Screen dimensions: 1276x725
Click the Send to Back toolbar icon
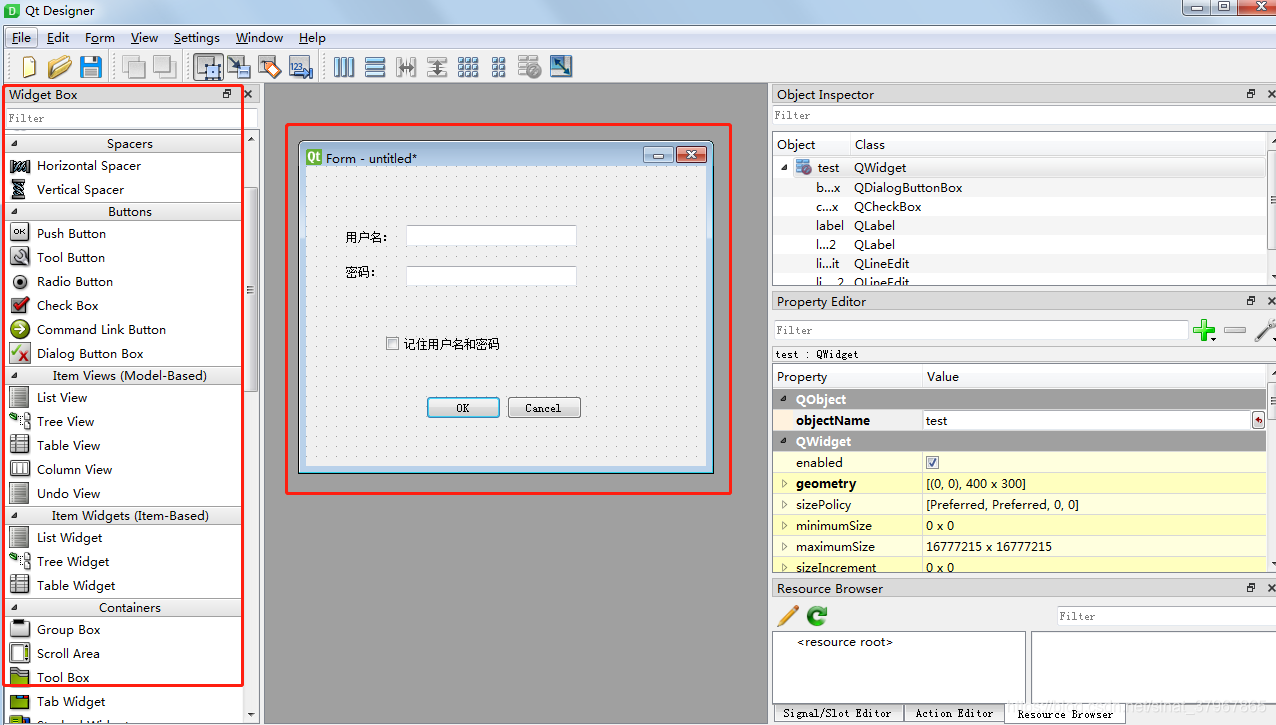coord(133,67)
